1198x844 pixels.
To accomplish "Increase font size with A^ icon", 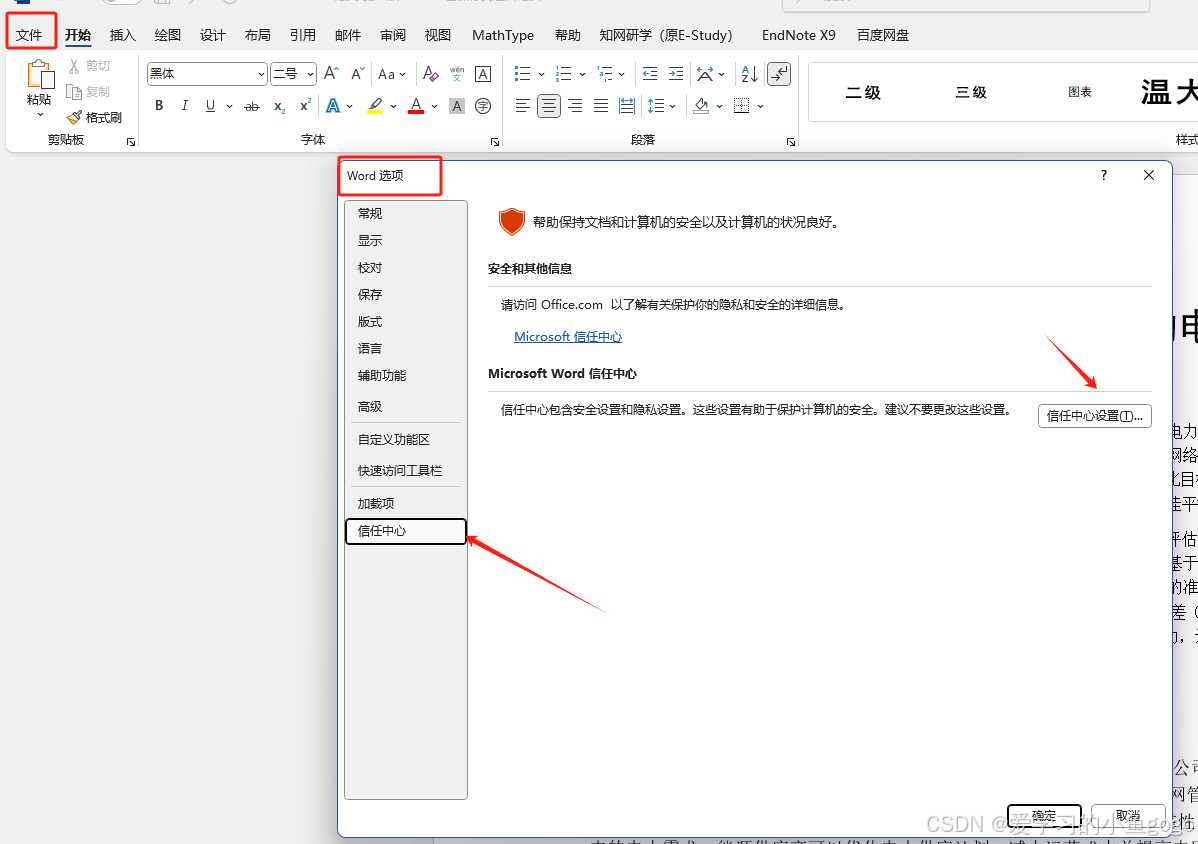I will pos(331,73).
